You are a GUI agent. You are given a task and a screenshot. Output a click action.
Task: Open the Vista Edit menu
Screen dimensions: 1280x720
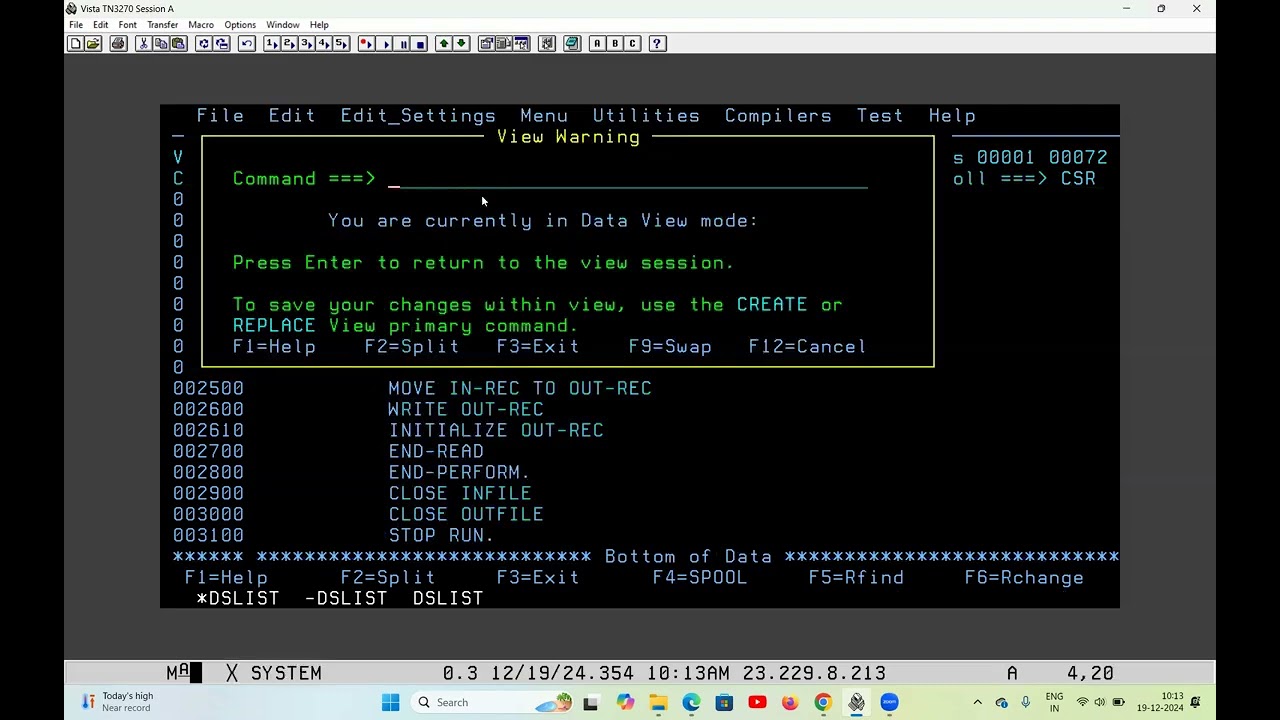(101, 25)
